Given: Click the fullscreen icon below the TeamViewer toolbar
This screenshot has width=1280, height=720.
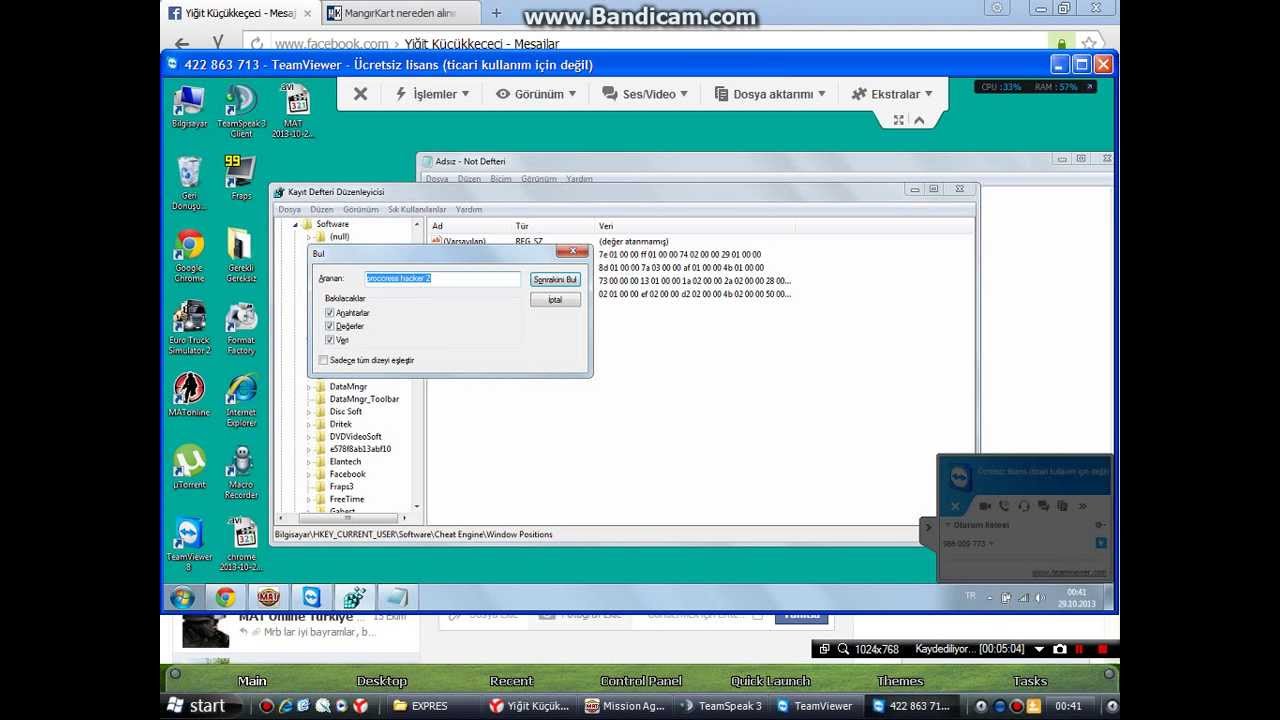Looking at the screenshot, I should 898,120.
